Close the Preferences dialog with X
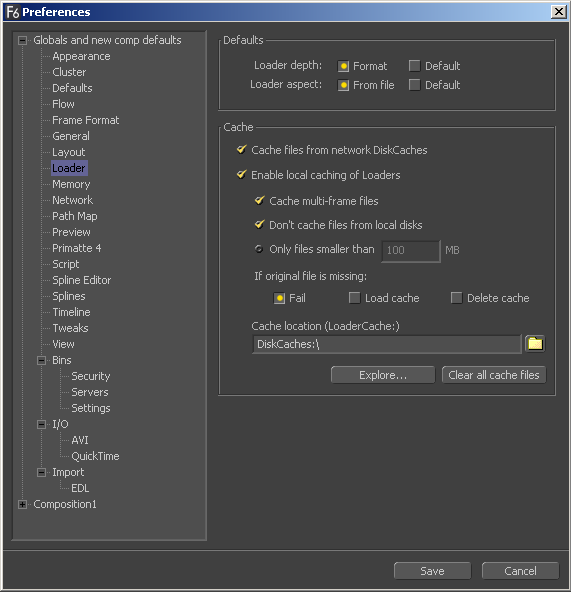 pyautogui.click(x=559, y=12)
